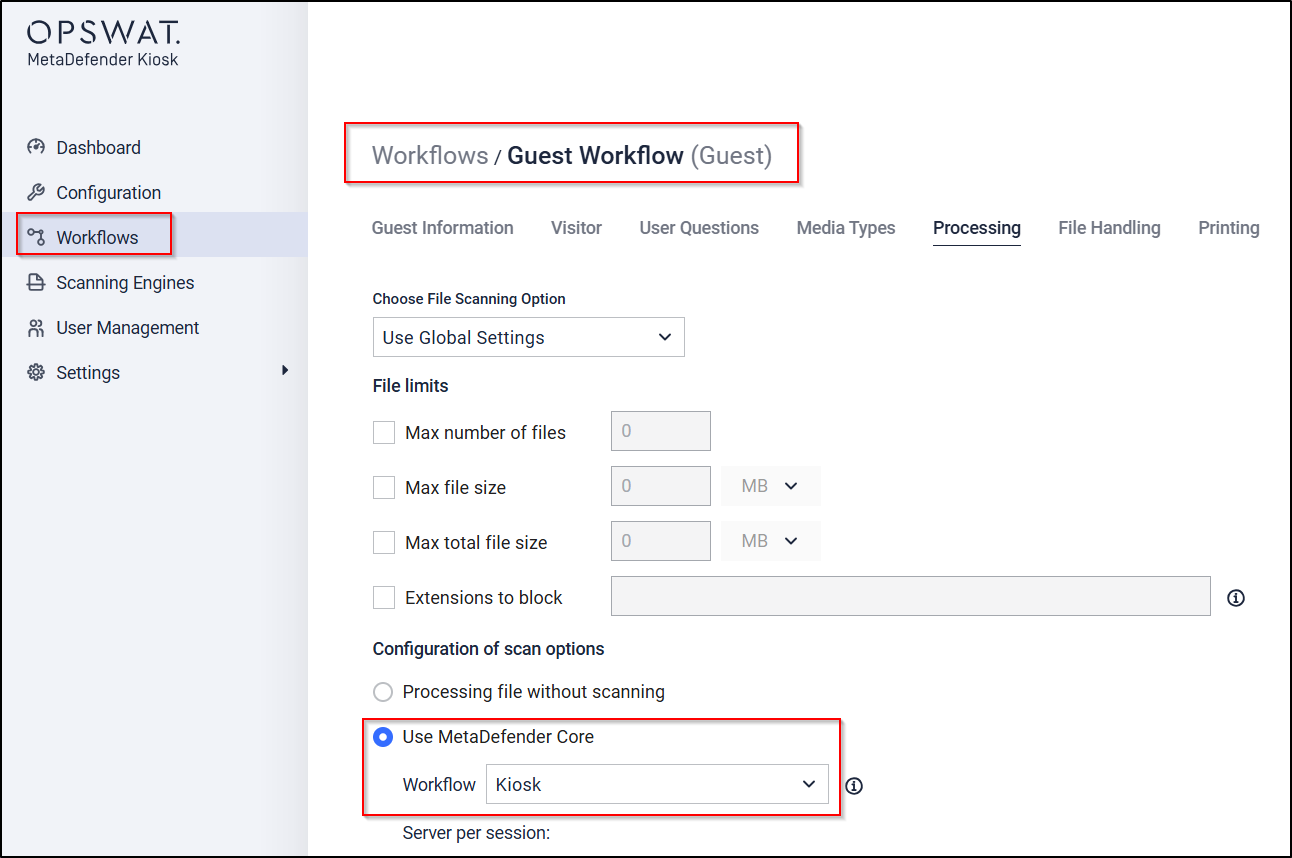
Task: Select Use MetaDefender Core radio button
Action: pyautogui.click(x=382, y=737)
